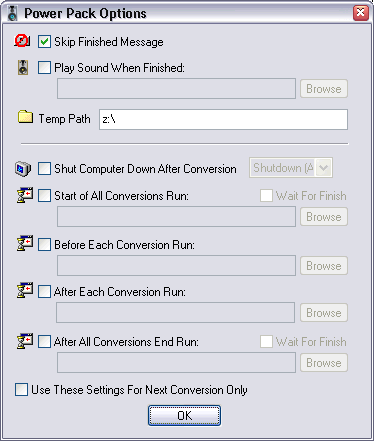
Task: Click Browse next to the sound file field
Action: [324, 89]
